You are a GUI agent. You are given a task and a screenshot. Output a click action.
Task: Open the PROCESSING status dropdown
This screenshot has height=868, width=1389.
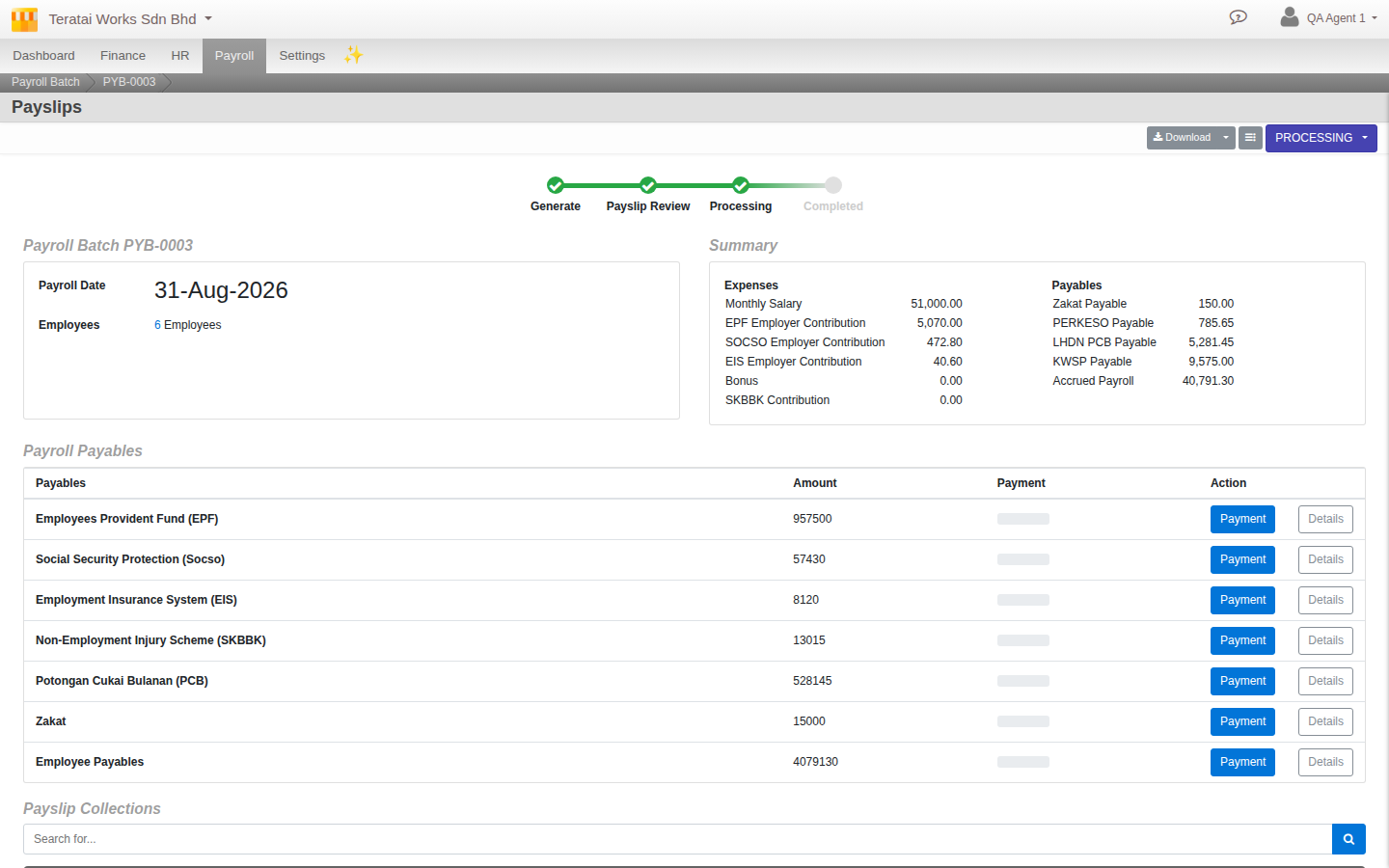[1321, 138]
